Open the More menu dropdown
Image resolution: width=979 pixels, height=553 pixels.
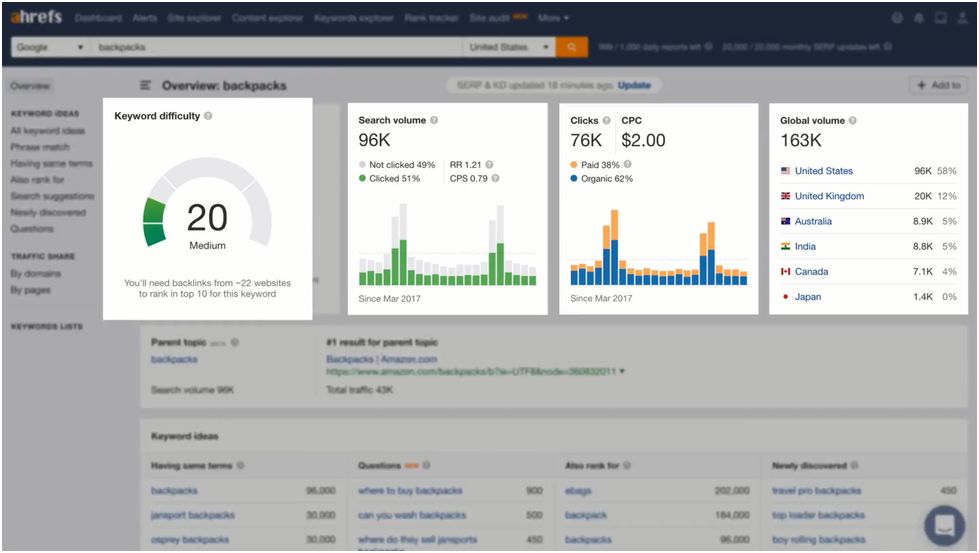tap(553, 18)
